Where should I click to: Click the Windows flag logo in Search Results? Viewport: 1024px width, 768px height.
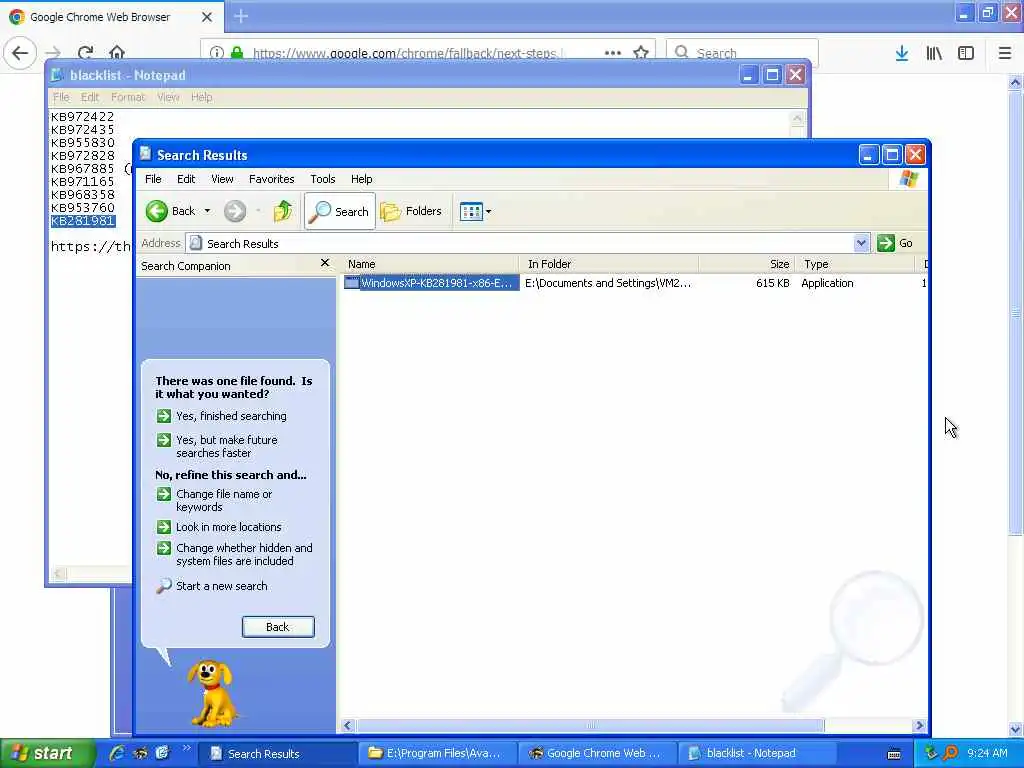908,179
